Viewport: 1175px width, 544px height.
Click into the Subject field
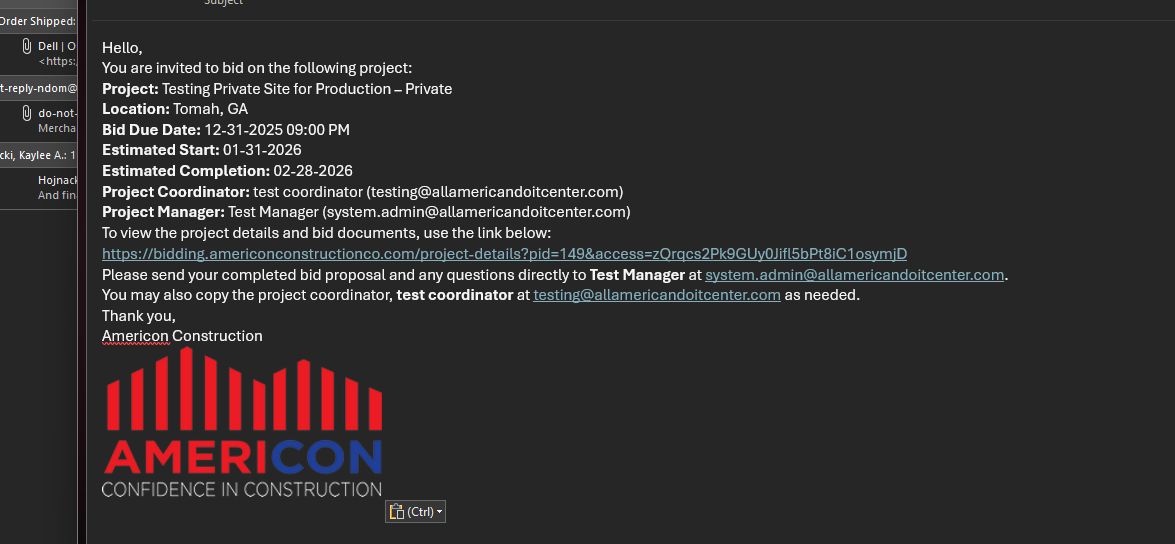600,4
